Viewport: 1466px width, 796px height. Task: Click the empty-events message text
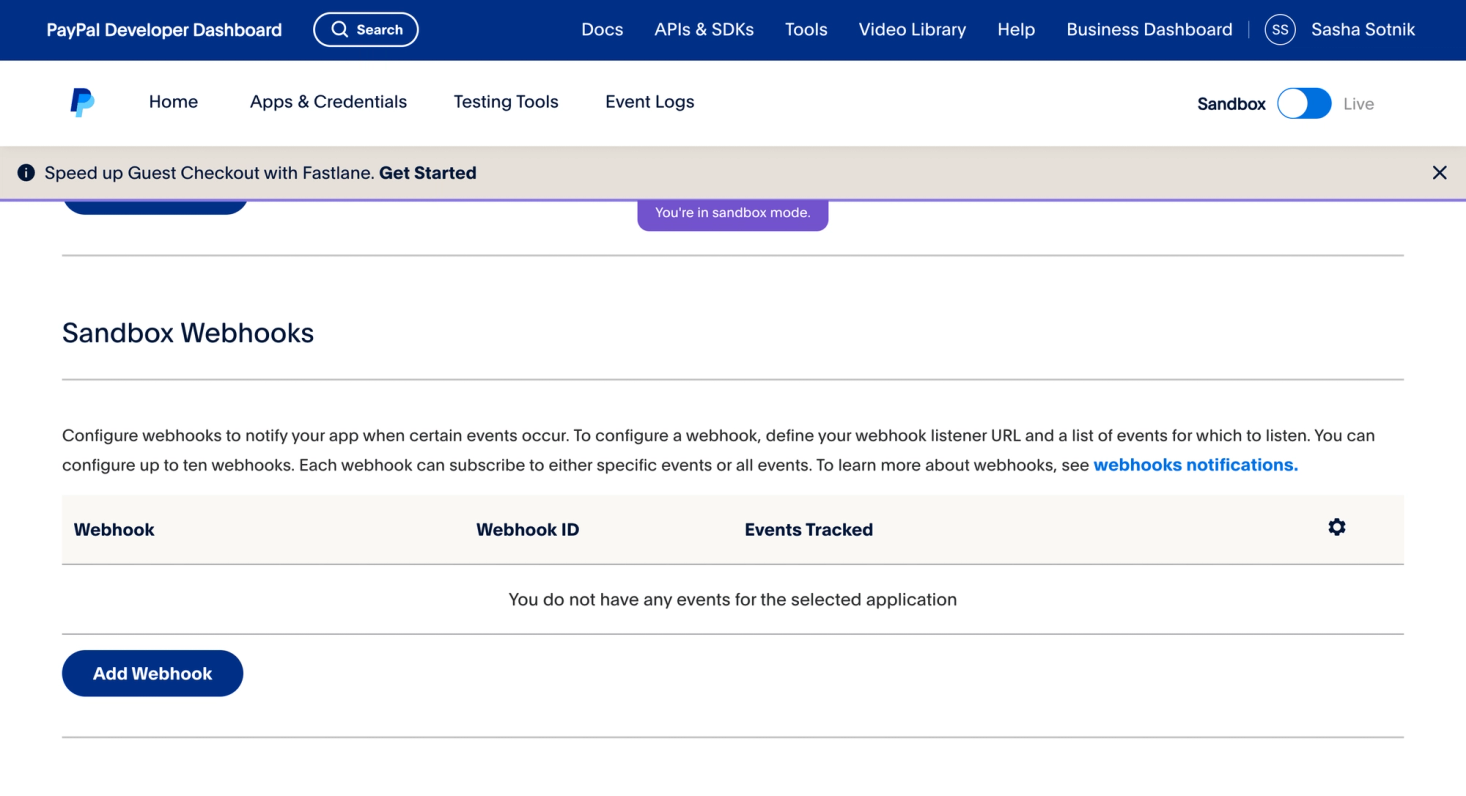click(733, 600)
